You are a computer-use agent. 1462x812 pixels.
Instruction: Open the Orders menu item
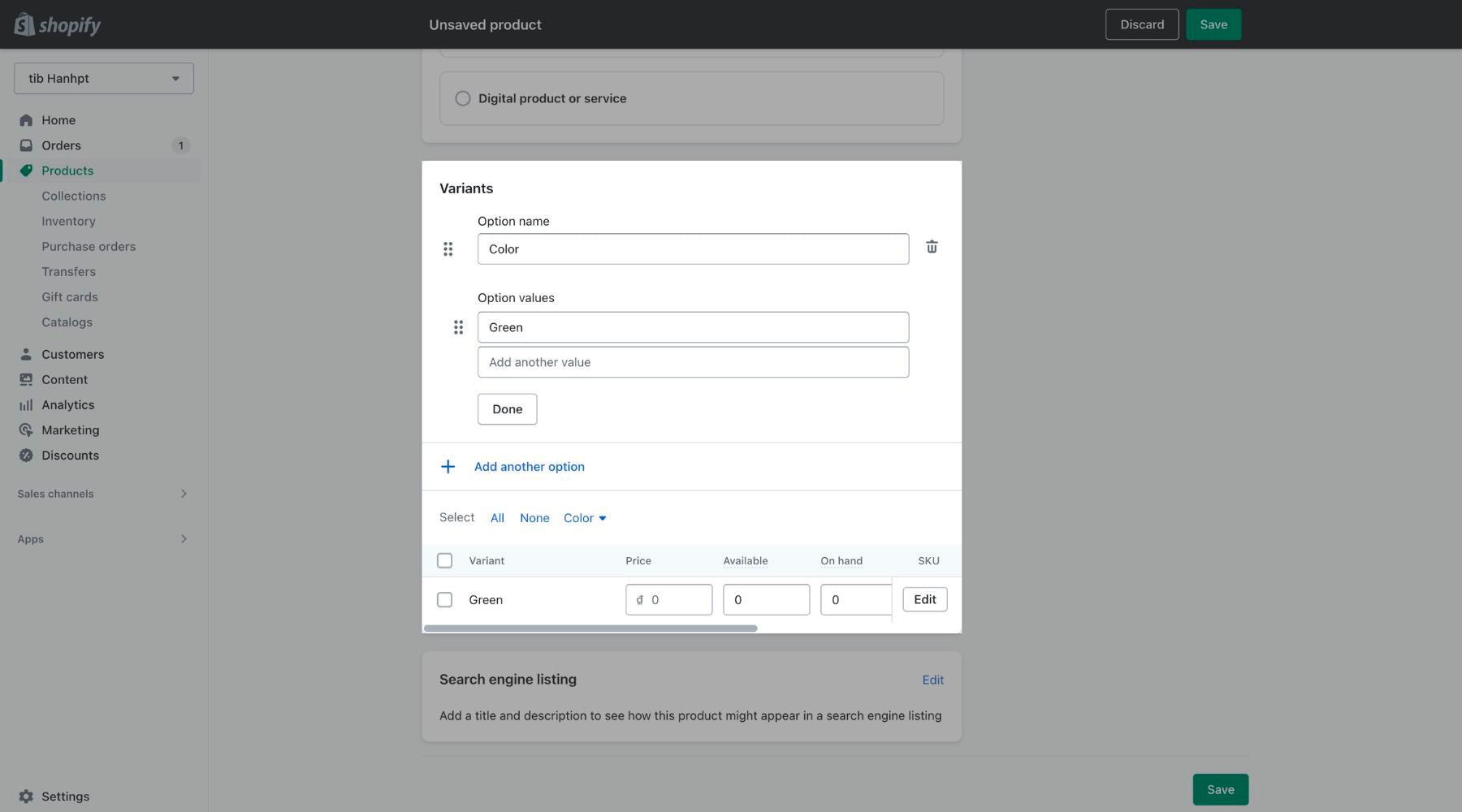point(61,145)
